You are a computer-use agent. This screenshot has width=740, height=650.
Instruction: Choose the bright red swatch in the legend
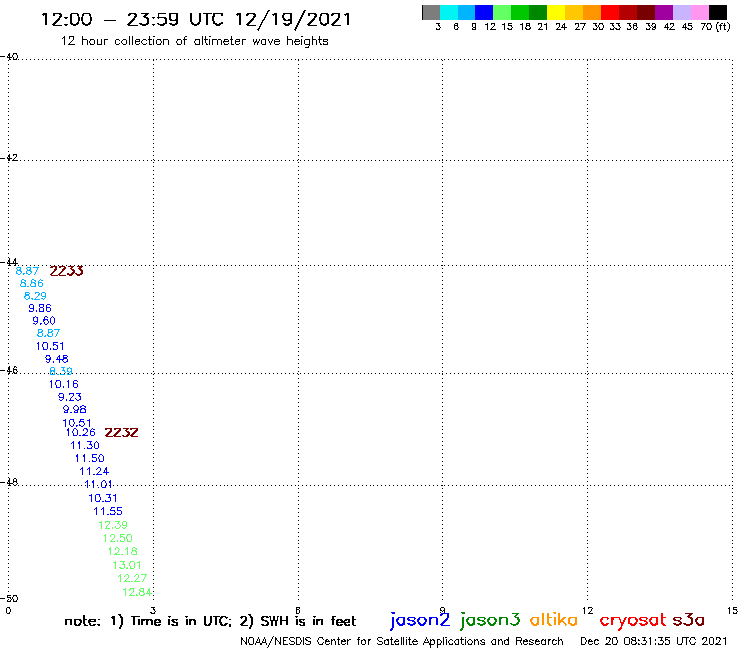click(610, 12)
